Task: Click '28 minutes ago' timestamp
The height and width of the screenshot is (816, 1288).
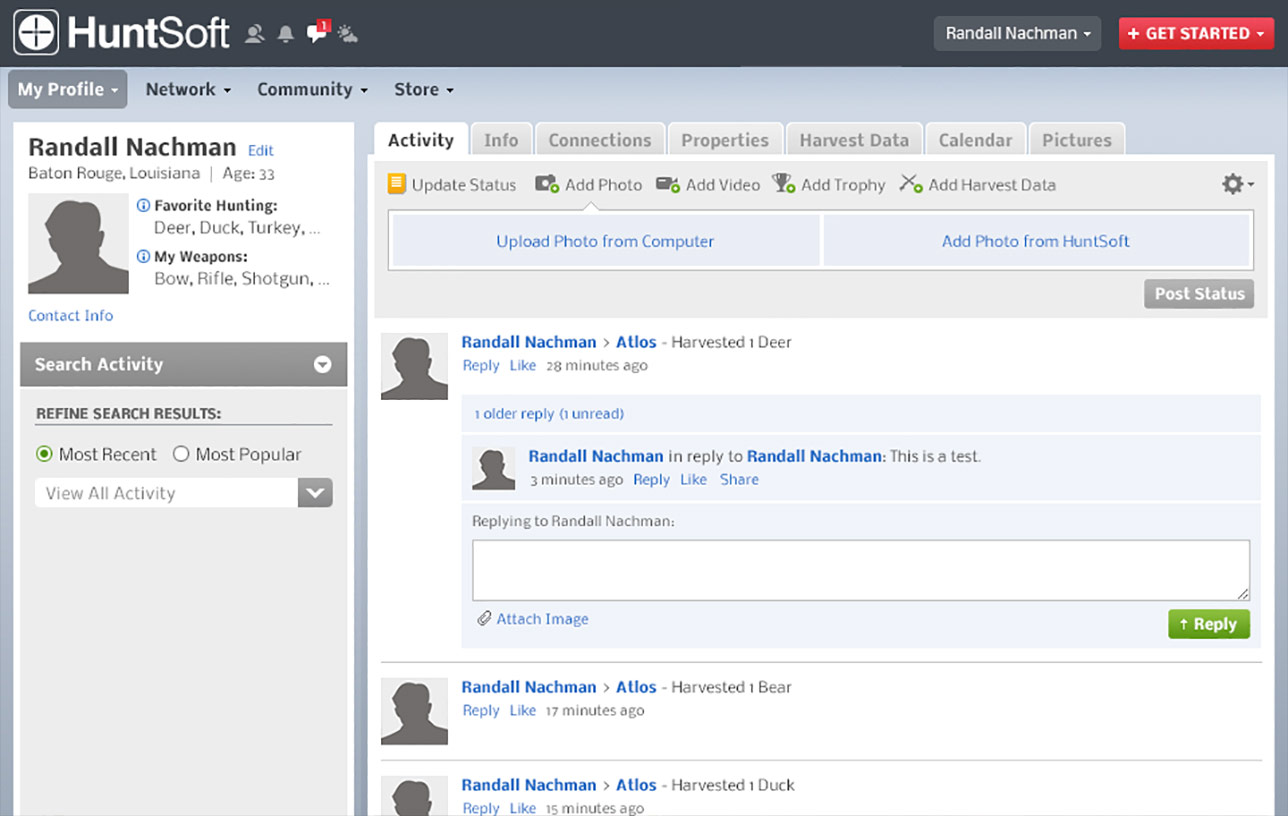Action: (597, 365)
